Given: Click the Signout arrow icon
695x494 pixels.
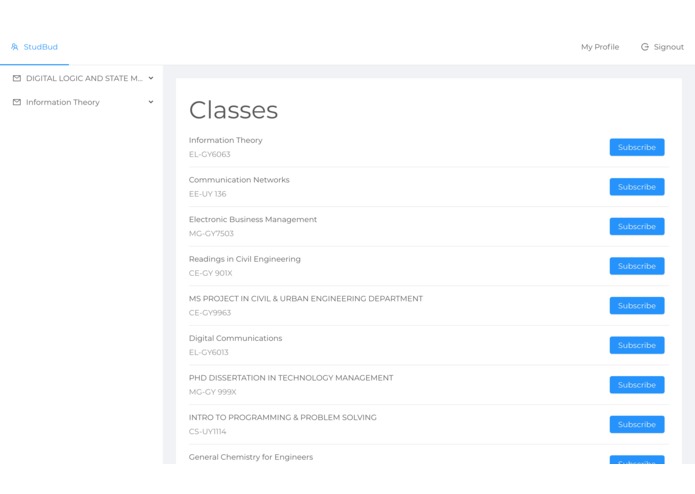Looking at the screenshot, I should click(644, 47).
